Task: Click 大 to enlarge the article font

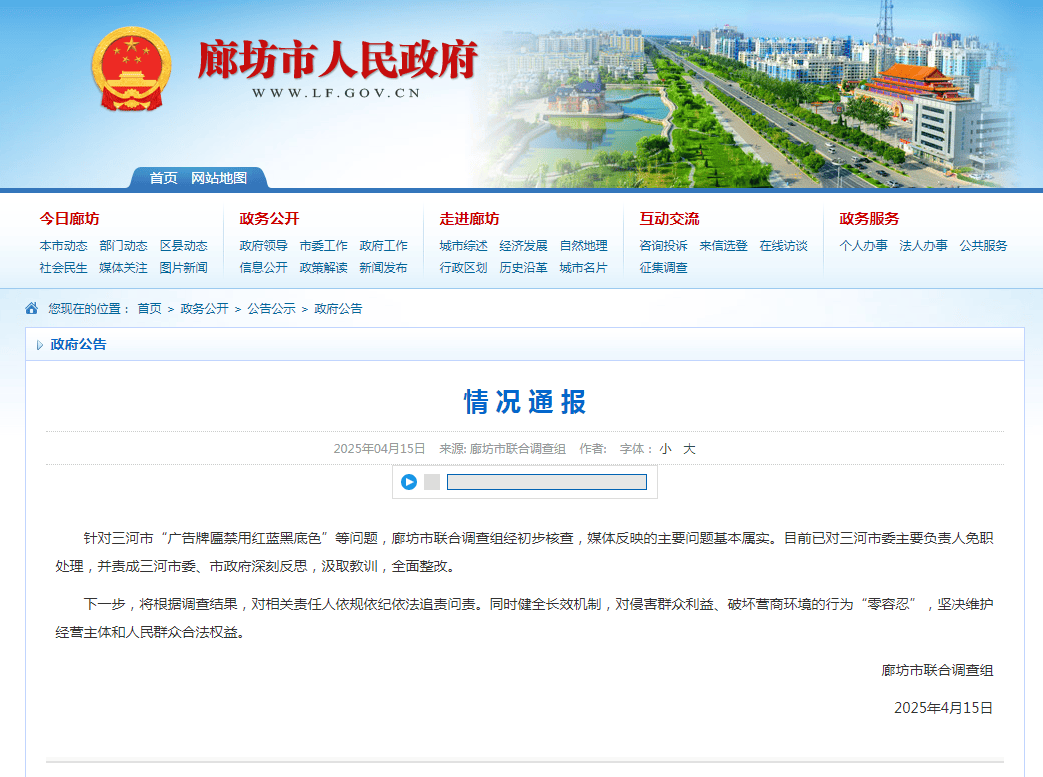Action: tap(688, 449)
